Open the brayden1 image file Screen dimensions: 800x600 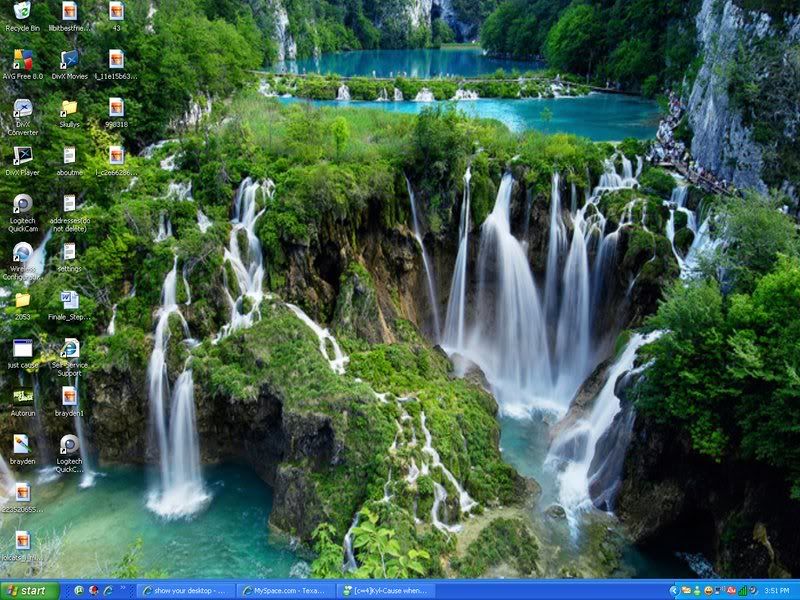click(x=69, y=397)
